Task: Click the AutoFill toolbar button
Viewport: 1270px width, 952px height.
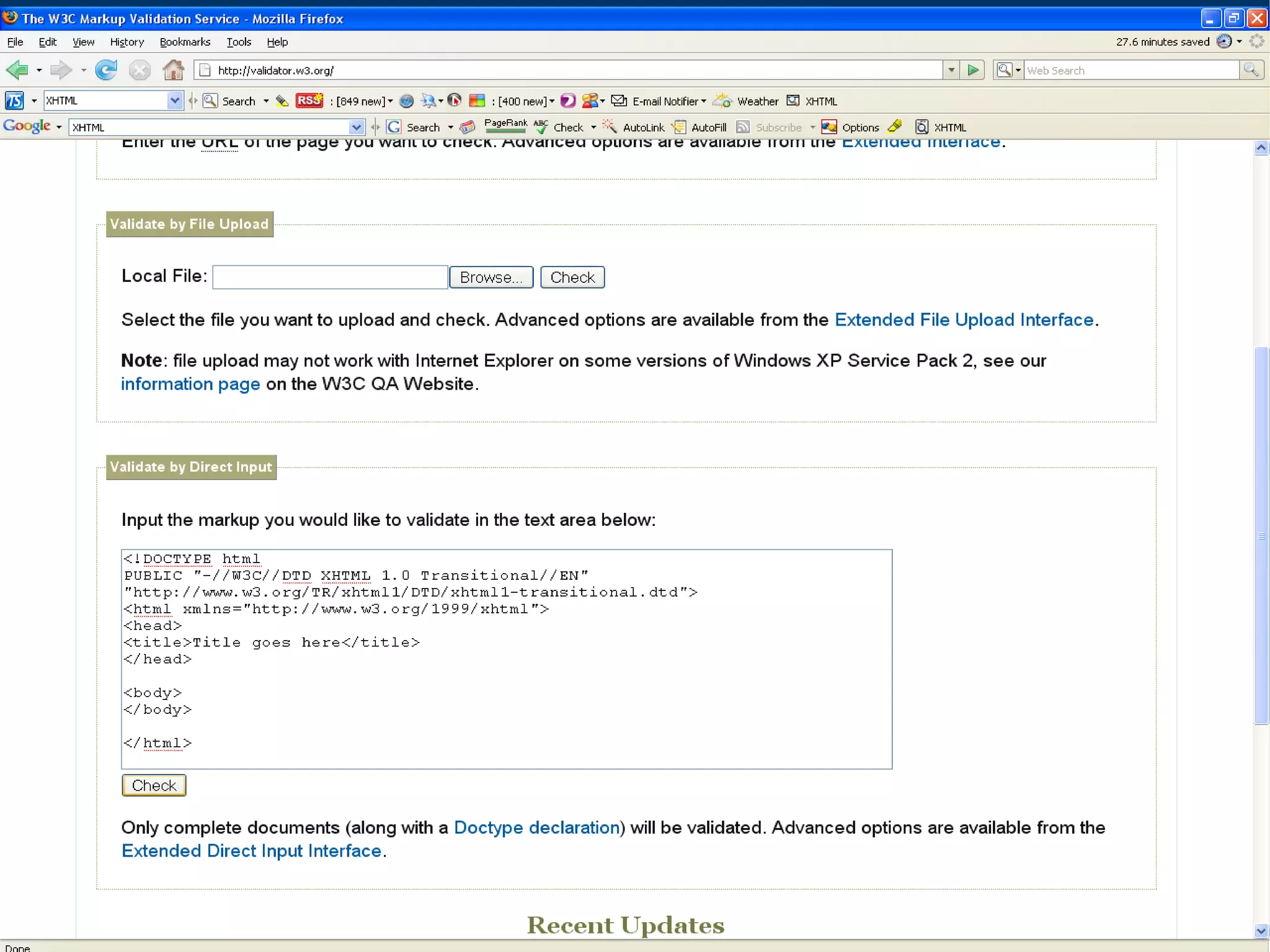Action: point(701,127)
